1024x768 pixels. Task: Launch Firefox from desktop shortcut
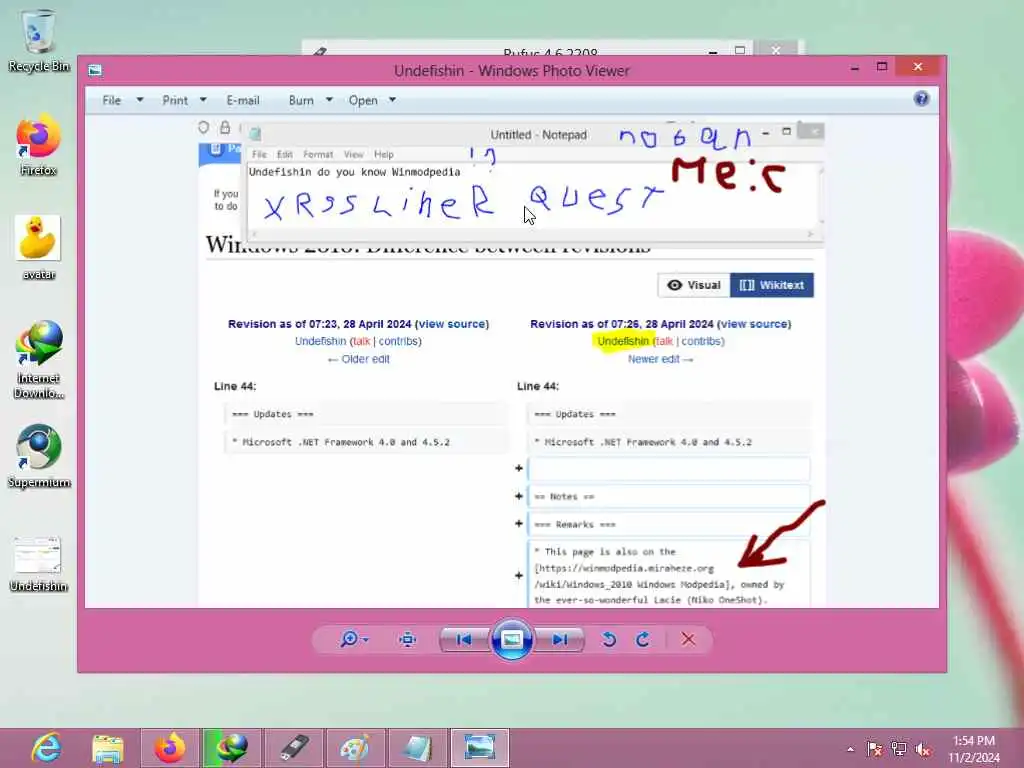[39, 145]
